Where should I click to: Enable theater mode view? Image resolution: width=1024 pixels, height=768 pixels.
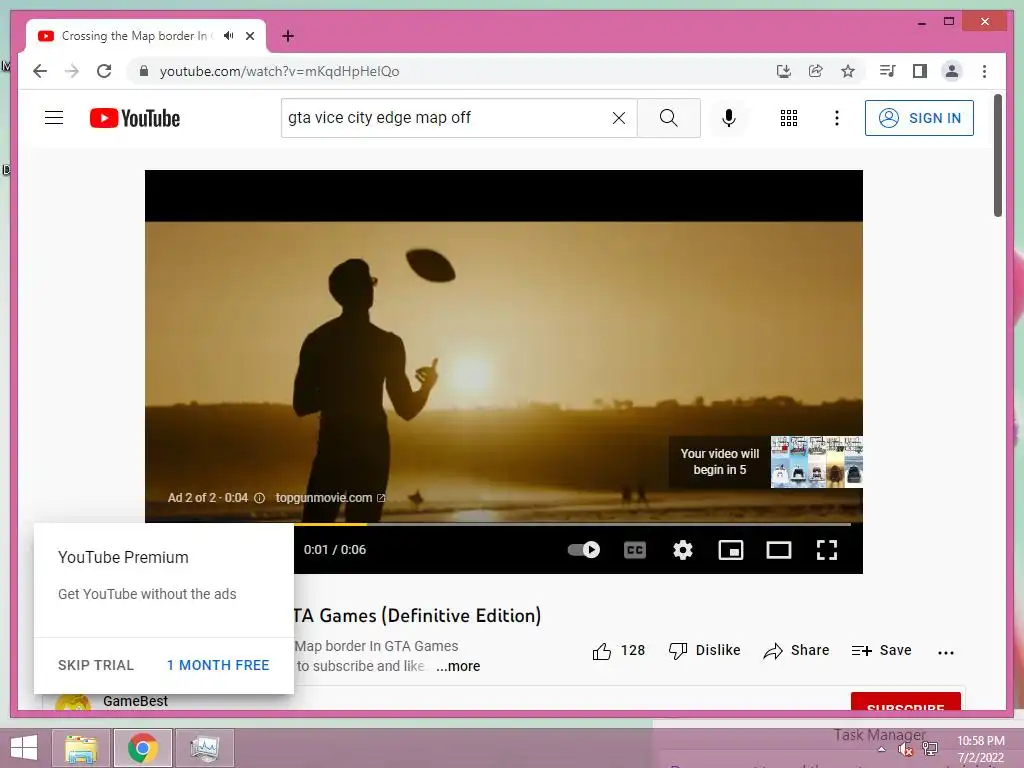(778, 550)
